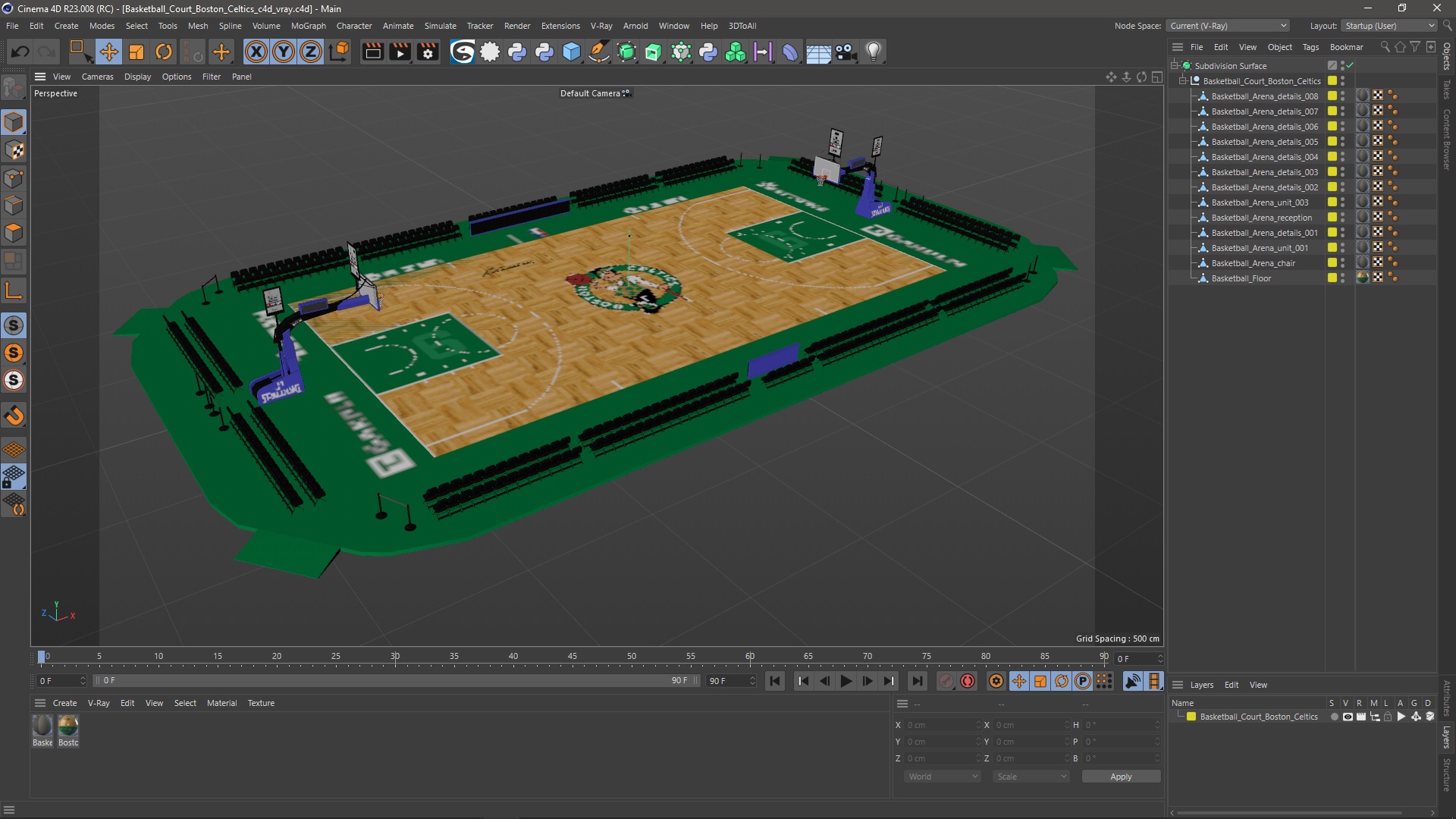The height and width of the screenshot is (819, 1456).
Task: Click the Apply button
Action: pos(1121,777)
